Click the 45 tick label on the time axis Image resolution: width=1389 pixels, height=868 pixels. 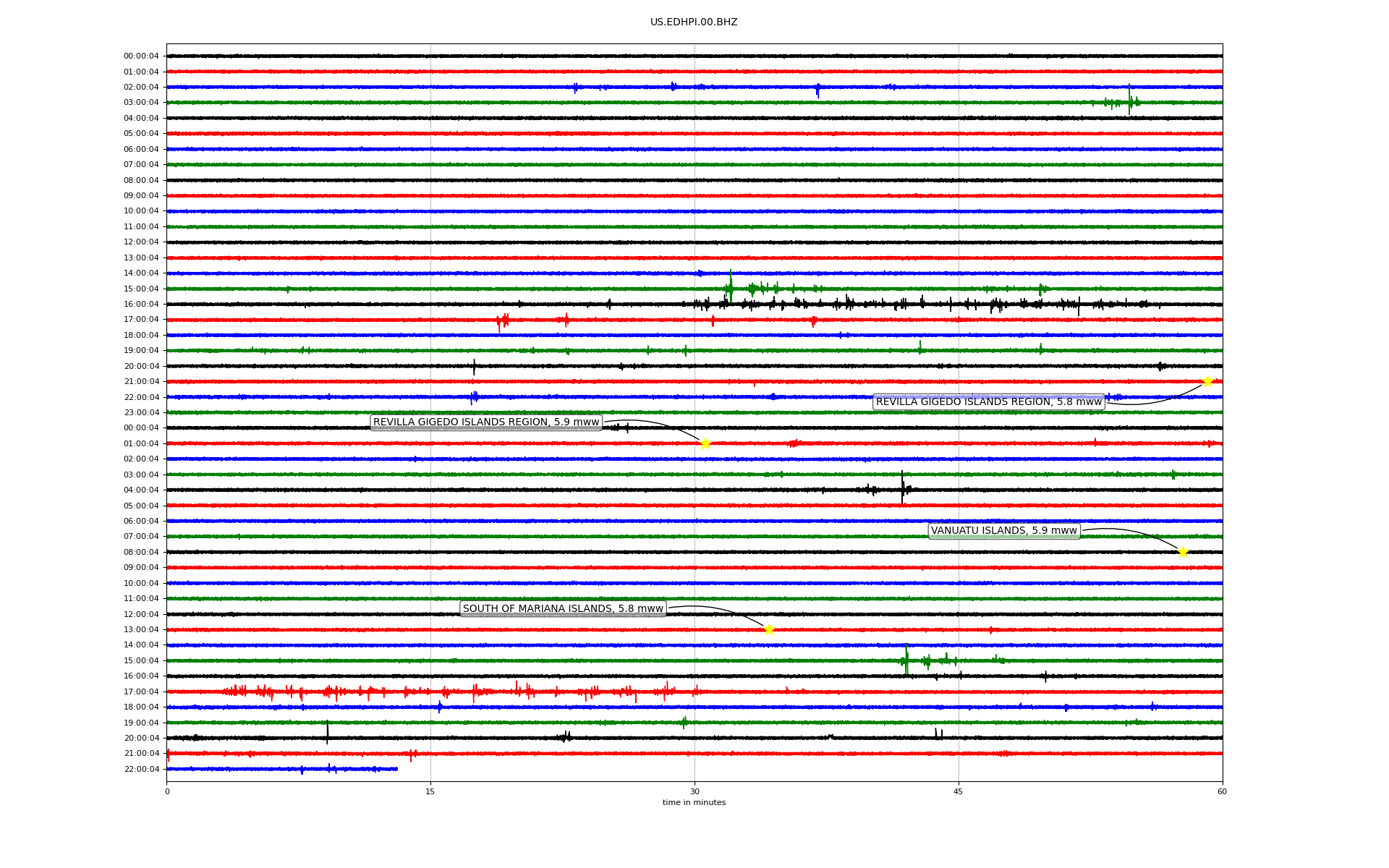pyautogui.click(x=958, y=791)
